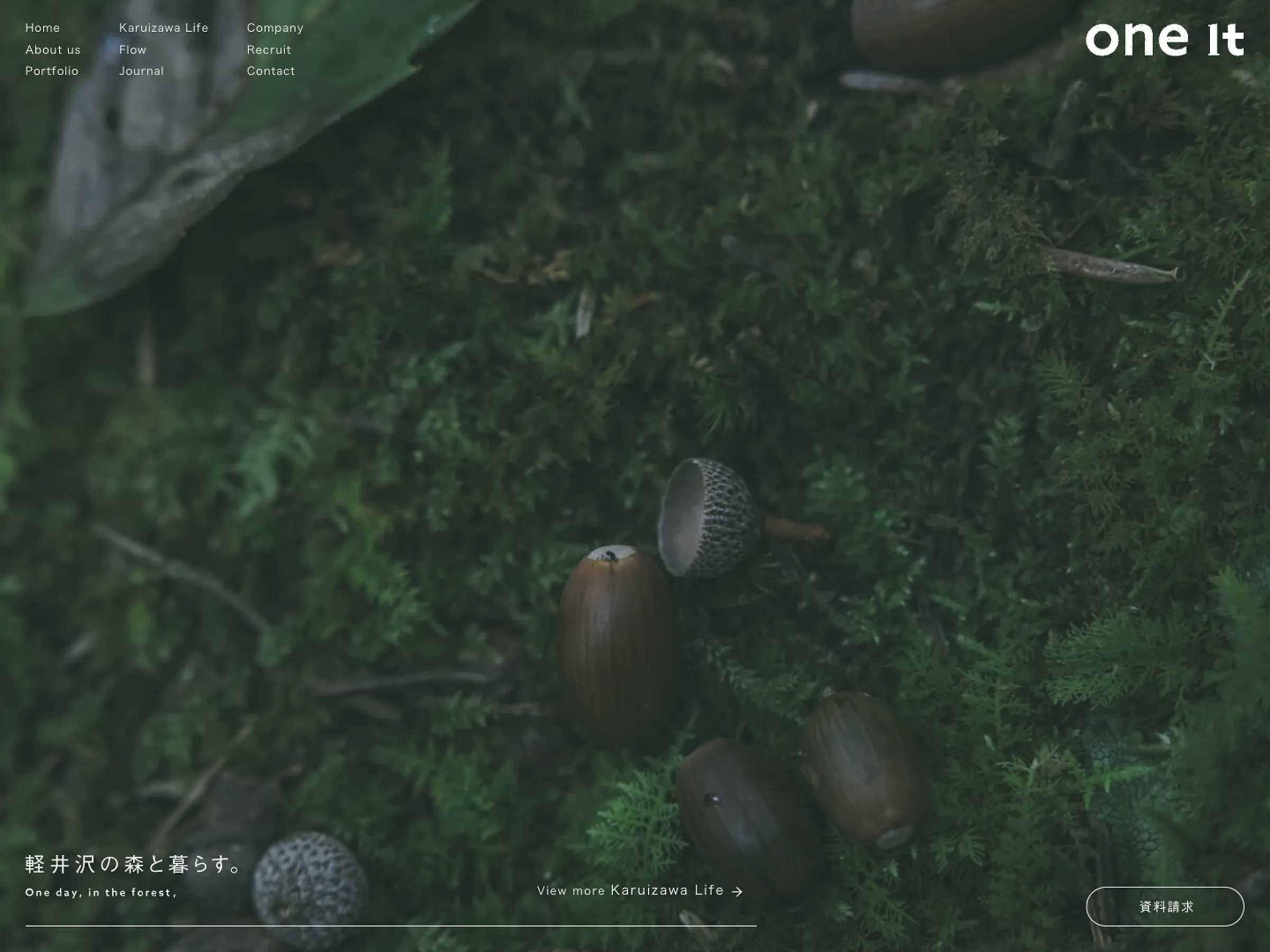Click the one it logo
Image resolution: width=1270 pixels, height=952 pixels.
point(1164,40)
